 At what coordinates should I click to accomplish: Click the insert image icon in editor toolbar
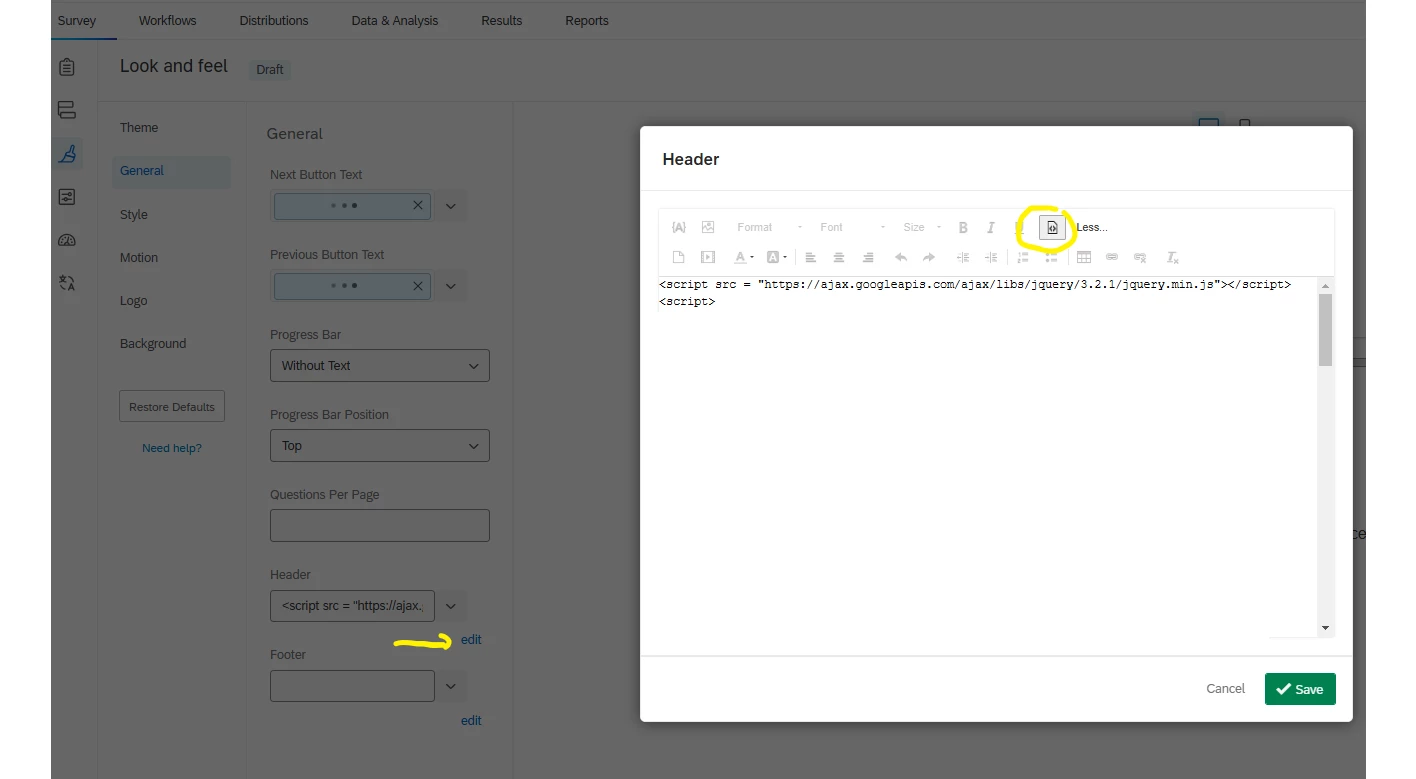[708, 227]
